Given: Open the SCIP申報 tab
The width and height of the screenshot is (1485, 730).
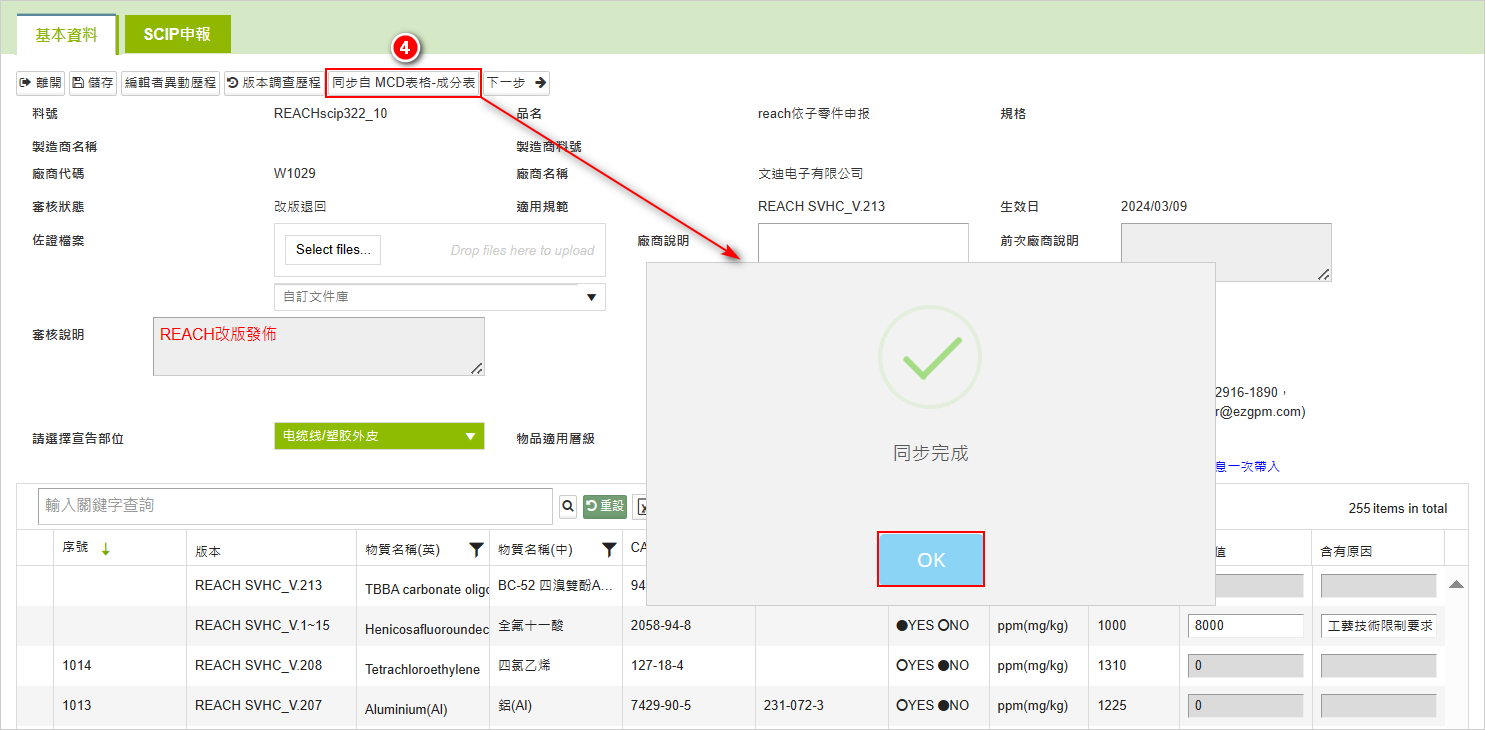Looking at the screenshot, I should click(177, 34).
